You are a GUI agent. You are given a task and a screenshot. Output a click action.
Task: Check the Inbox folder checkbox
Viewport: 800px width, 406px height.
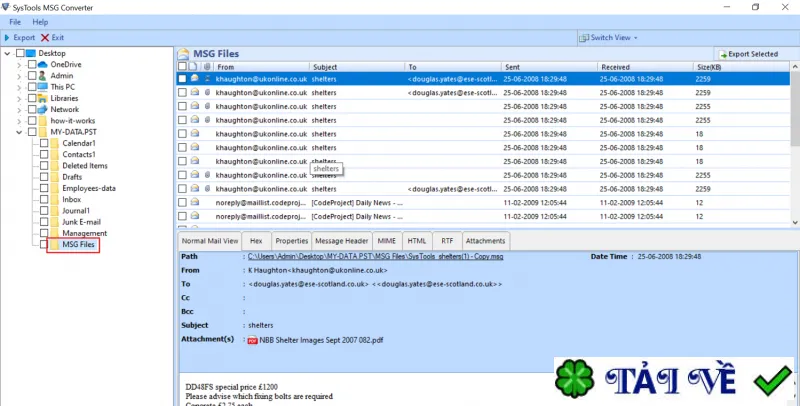tap(44, 199)
